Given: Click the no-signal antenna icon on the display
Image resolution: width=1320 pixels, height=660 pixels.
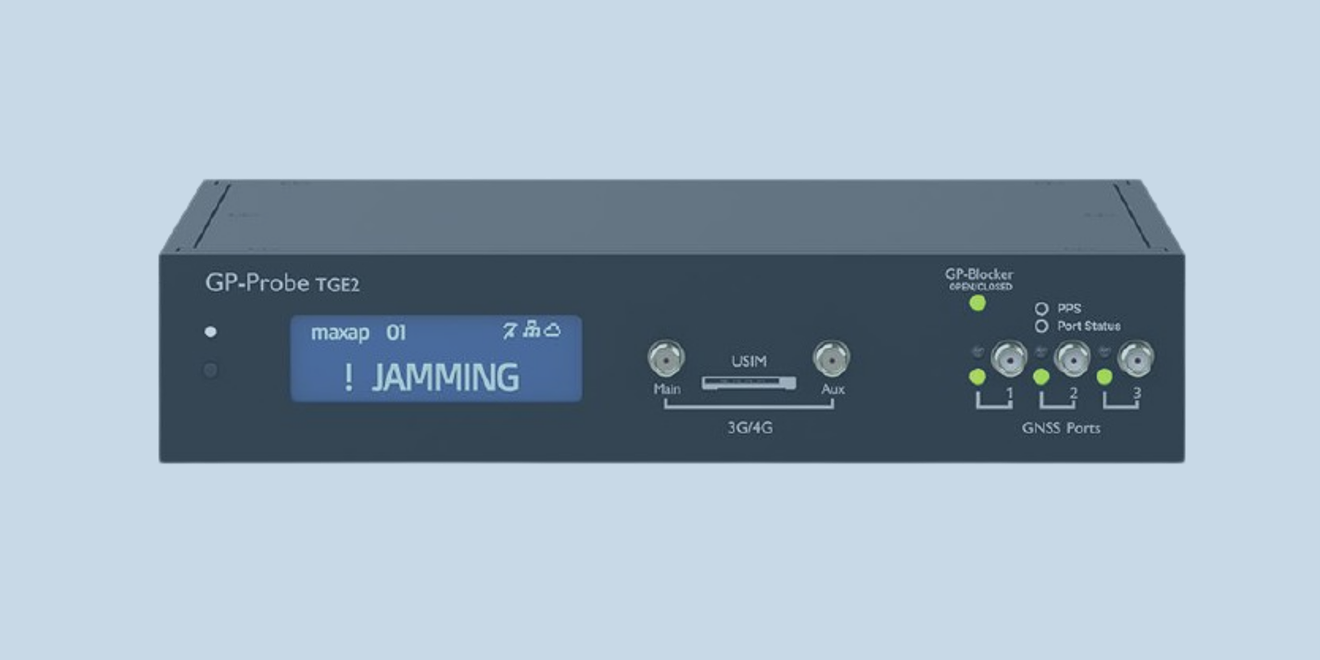Looking at the screenshot, I should pos(510,331).
